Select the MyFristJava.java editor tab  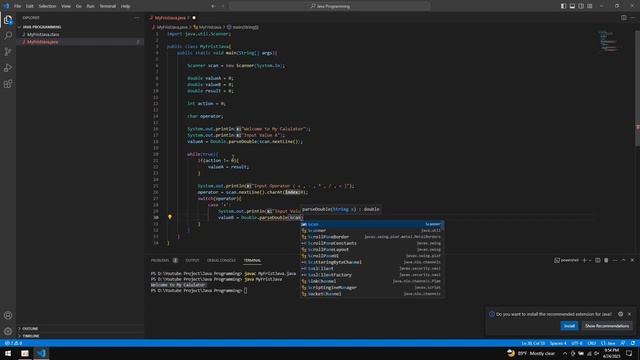click(x=170, y=18)
